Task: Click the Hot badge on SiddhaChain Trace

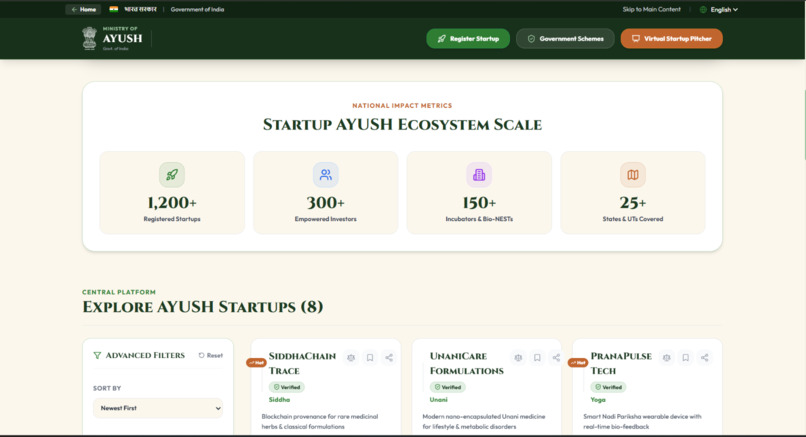Action: [256, 362]
